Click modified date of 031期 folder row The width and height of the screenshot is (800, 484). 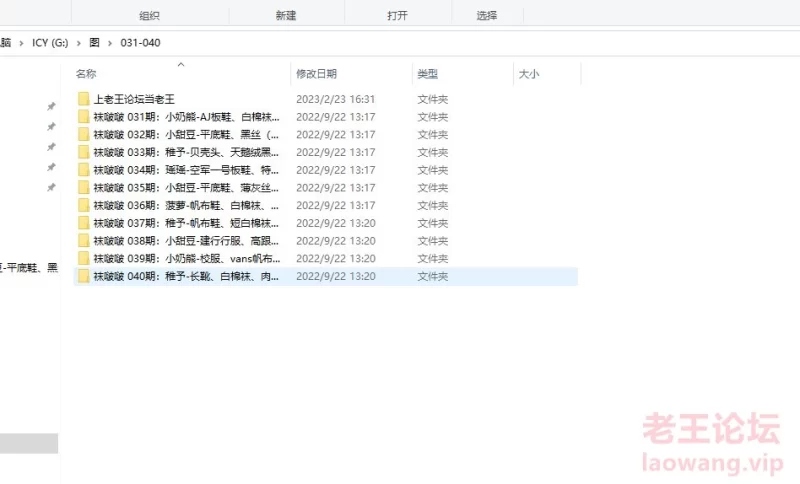[336, 117]
